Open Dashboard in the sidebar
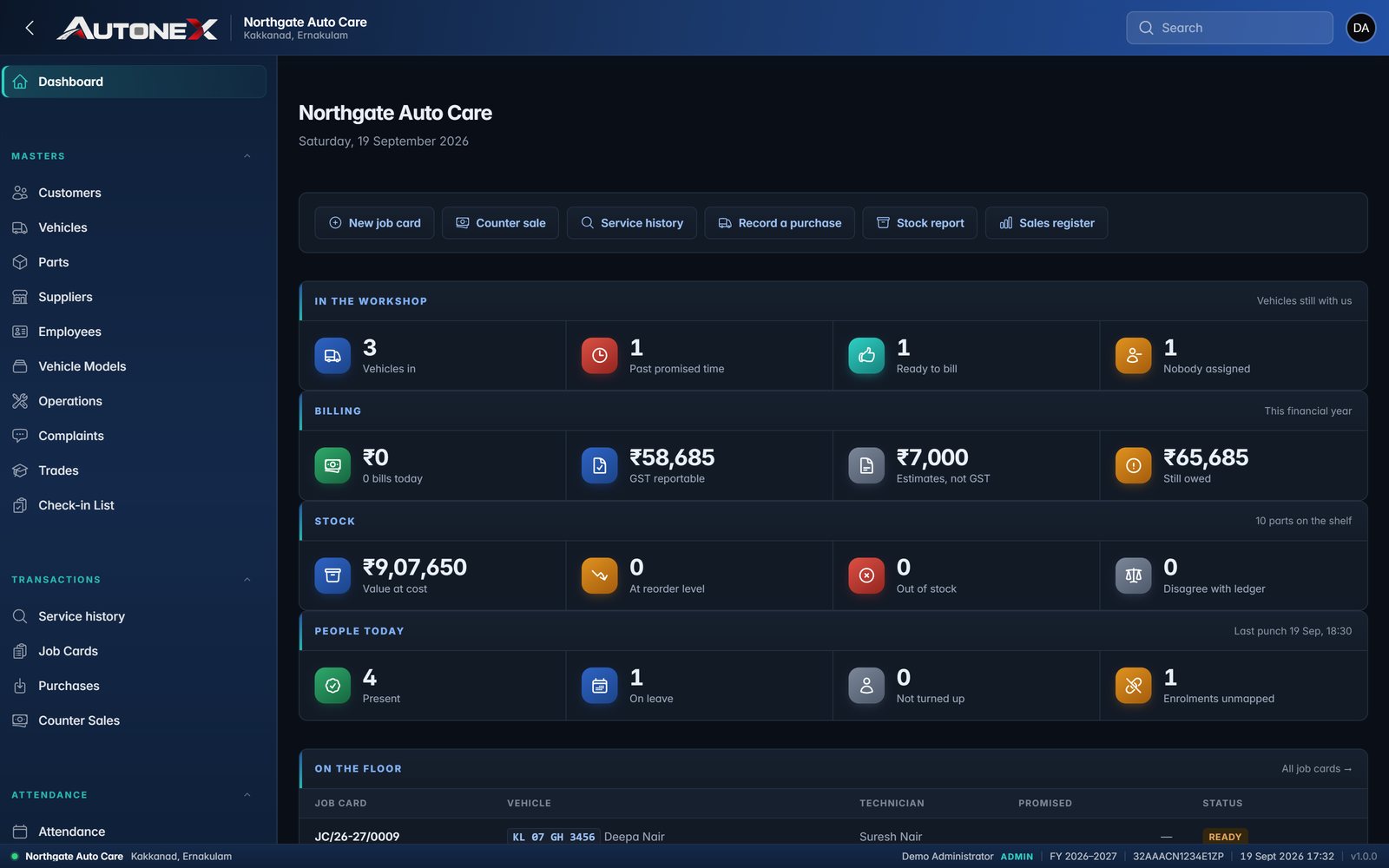This screenshot has height=868, width=1389. pos(135,82)
